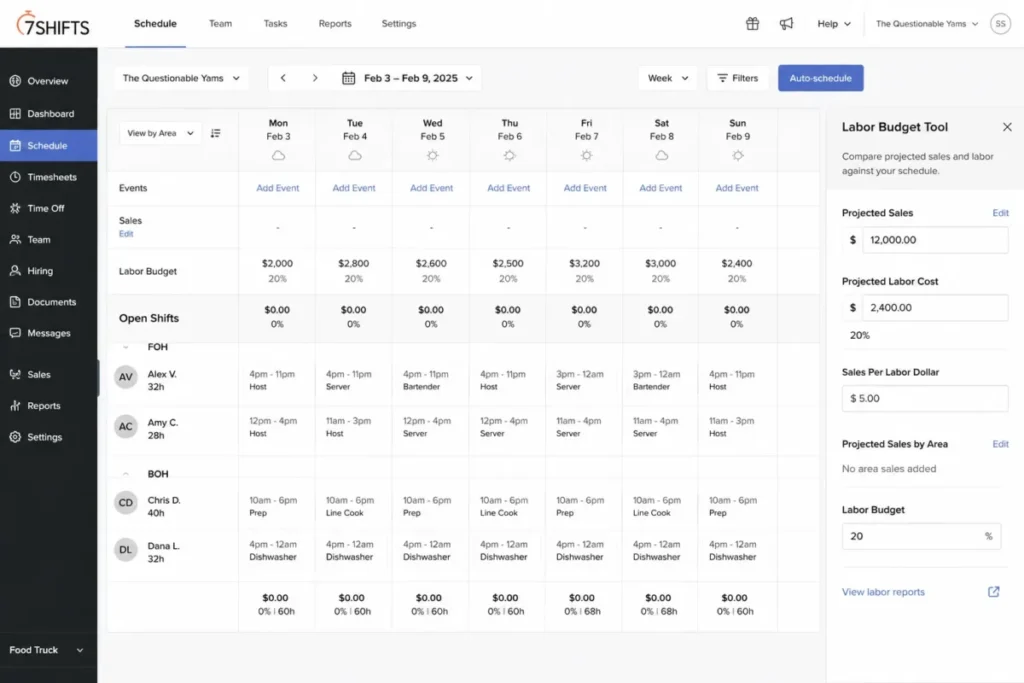Open Hiring in the sidebar
1024x683 pixels.
[48, 270]
